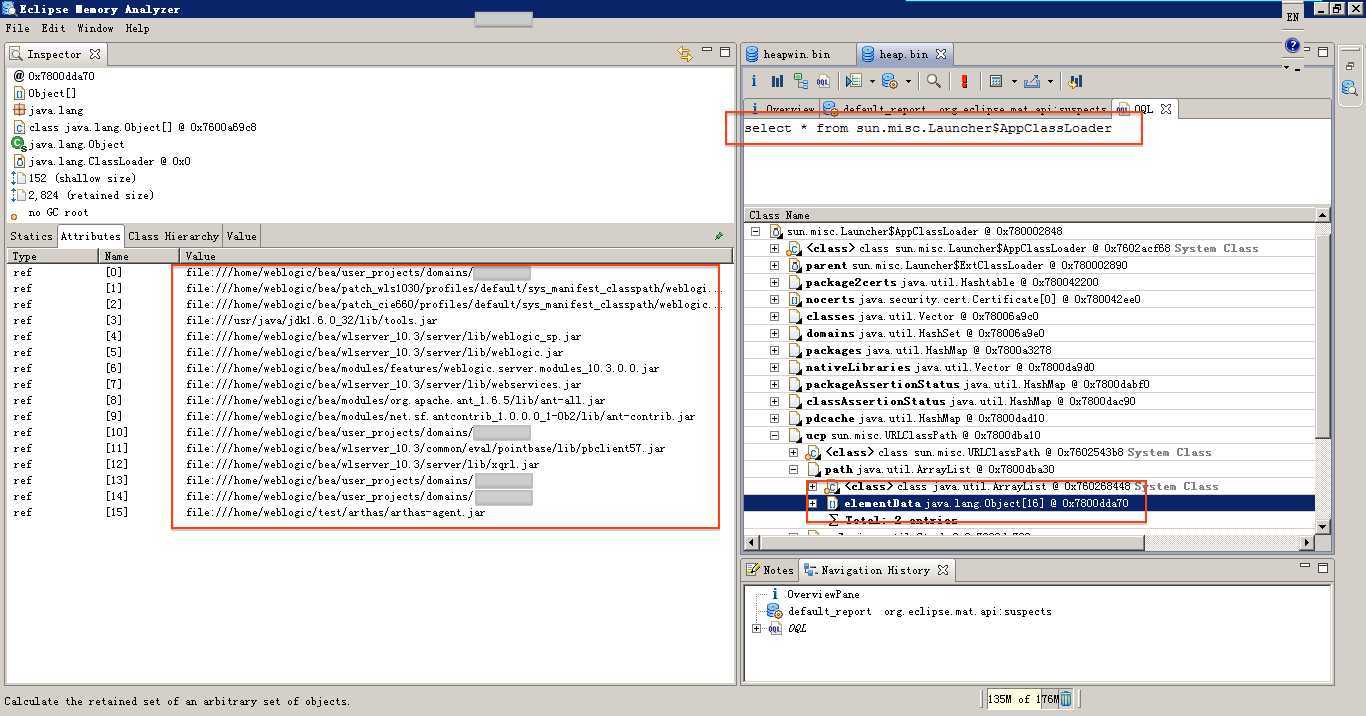Collapse the ucp sun.misc.URLClassPath node

774,435
